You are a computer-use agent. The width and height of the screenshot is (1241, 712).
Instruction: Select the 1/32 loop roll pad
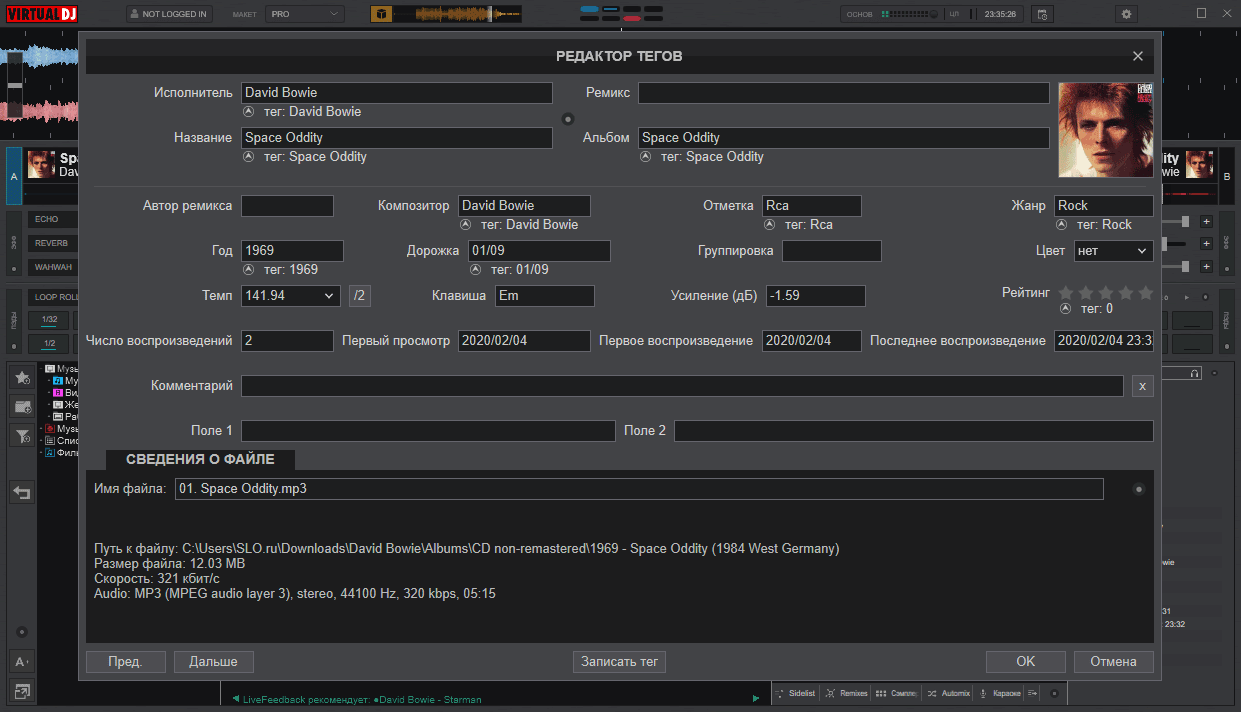point(49,320)
